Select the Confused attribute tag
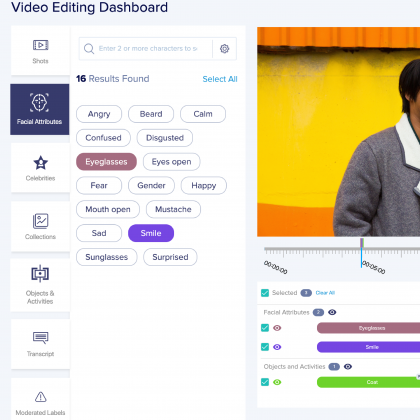420x420 pixels. point(103,138)
